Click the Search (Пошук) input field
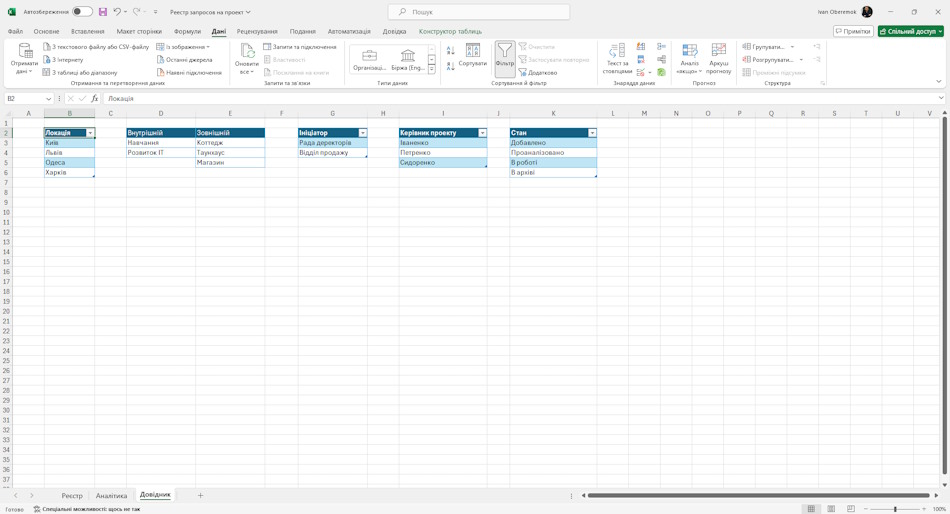The width and height of the screenshot is (950, 514). pyautogui.click(x=479, y=12)
